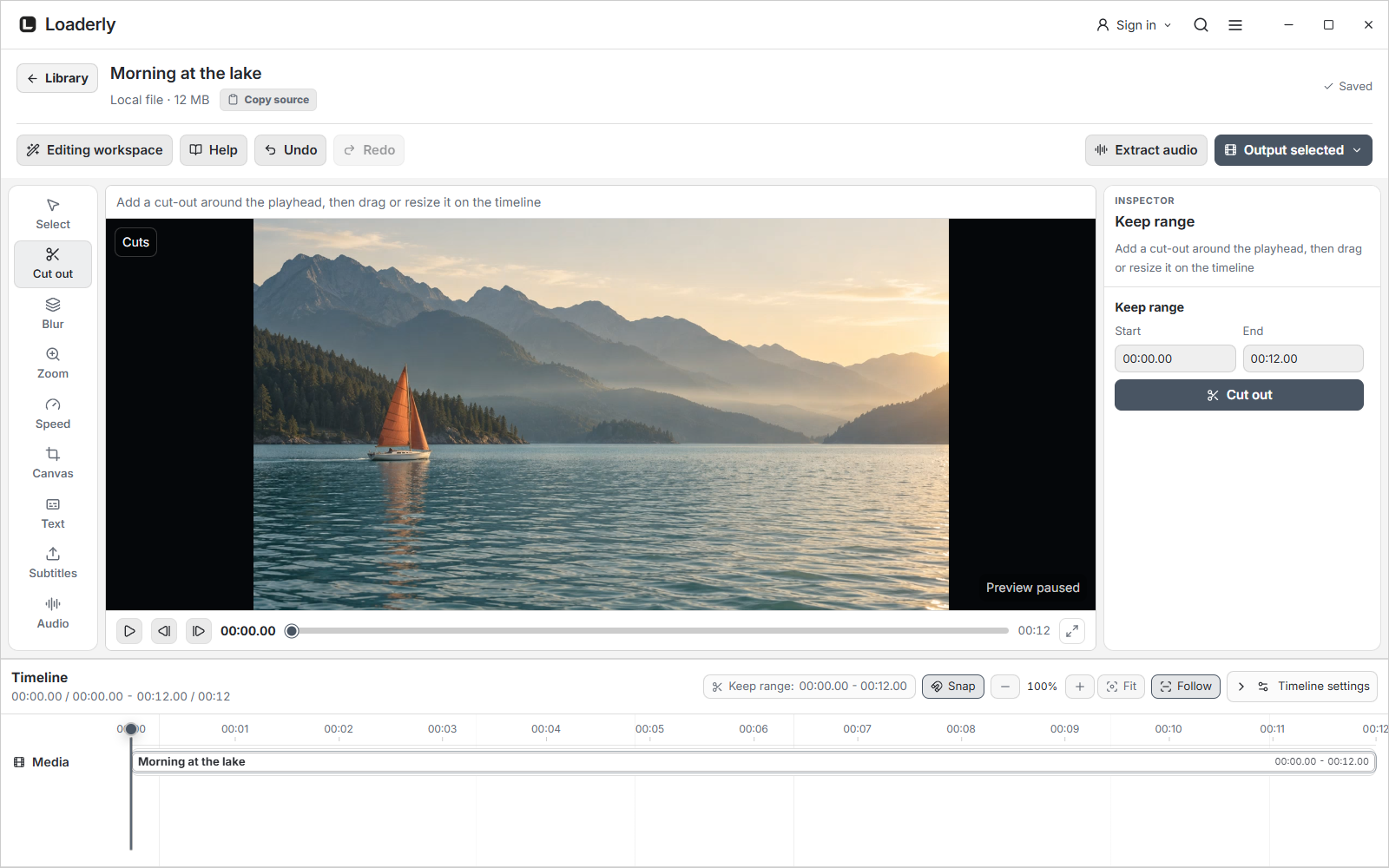Pick the Zoom tool
This screenshot has width=1389, height=868.
point(53,364)
